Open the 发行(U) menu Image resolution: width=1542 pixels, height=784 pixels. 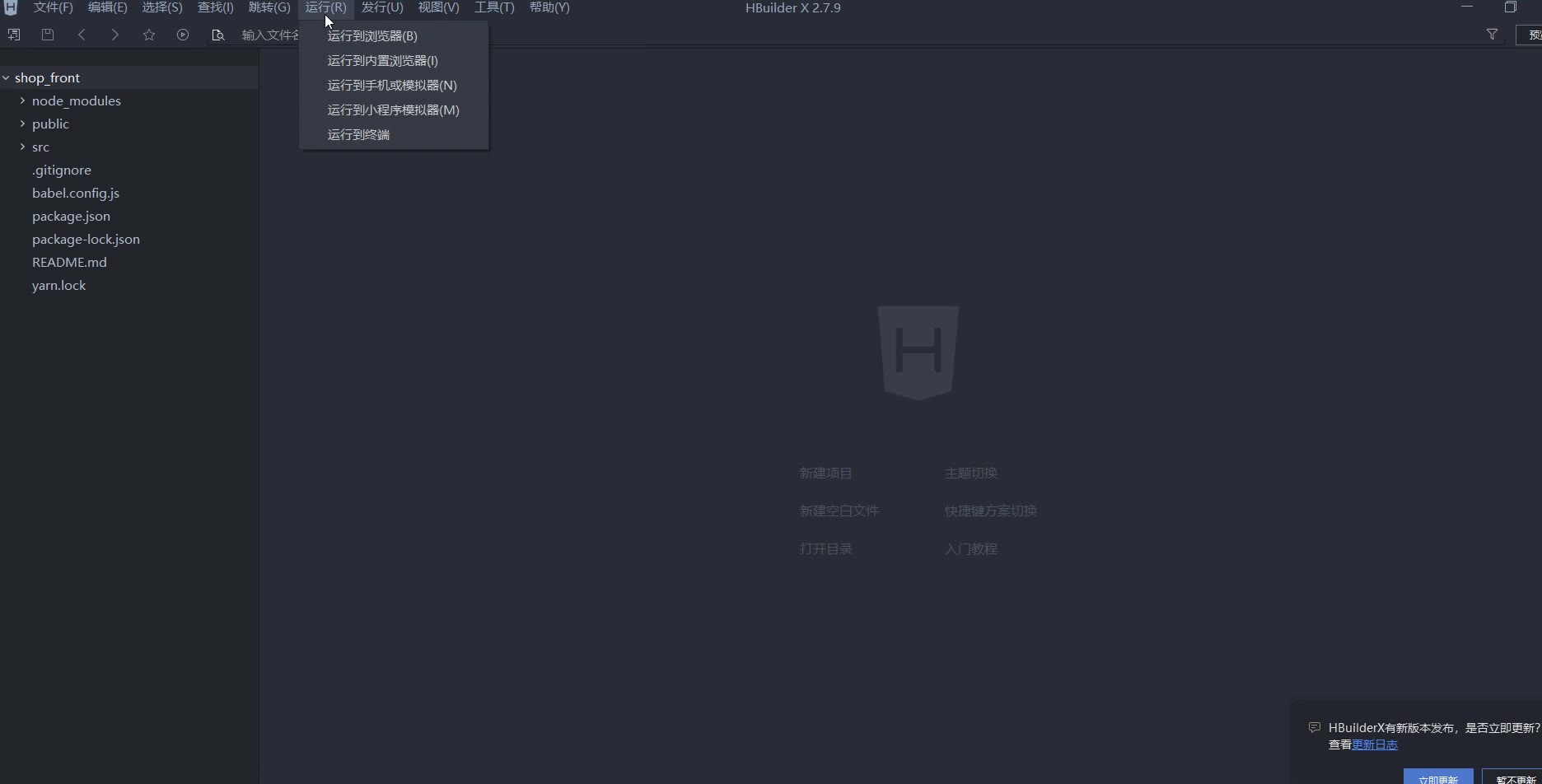click(382, 7)
